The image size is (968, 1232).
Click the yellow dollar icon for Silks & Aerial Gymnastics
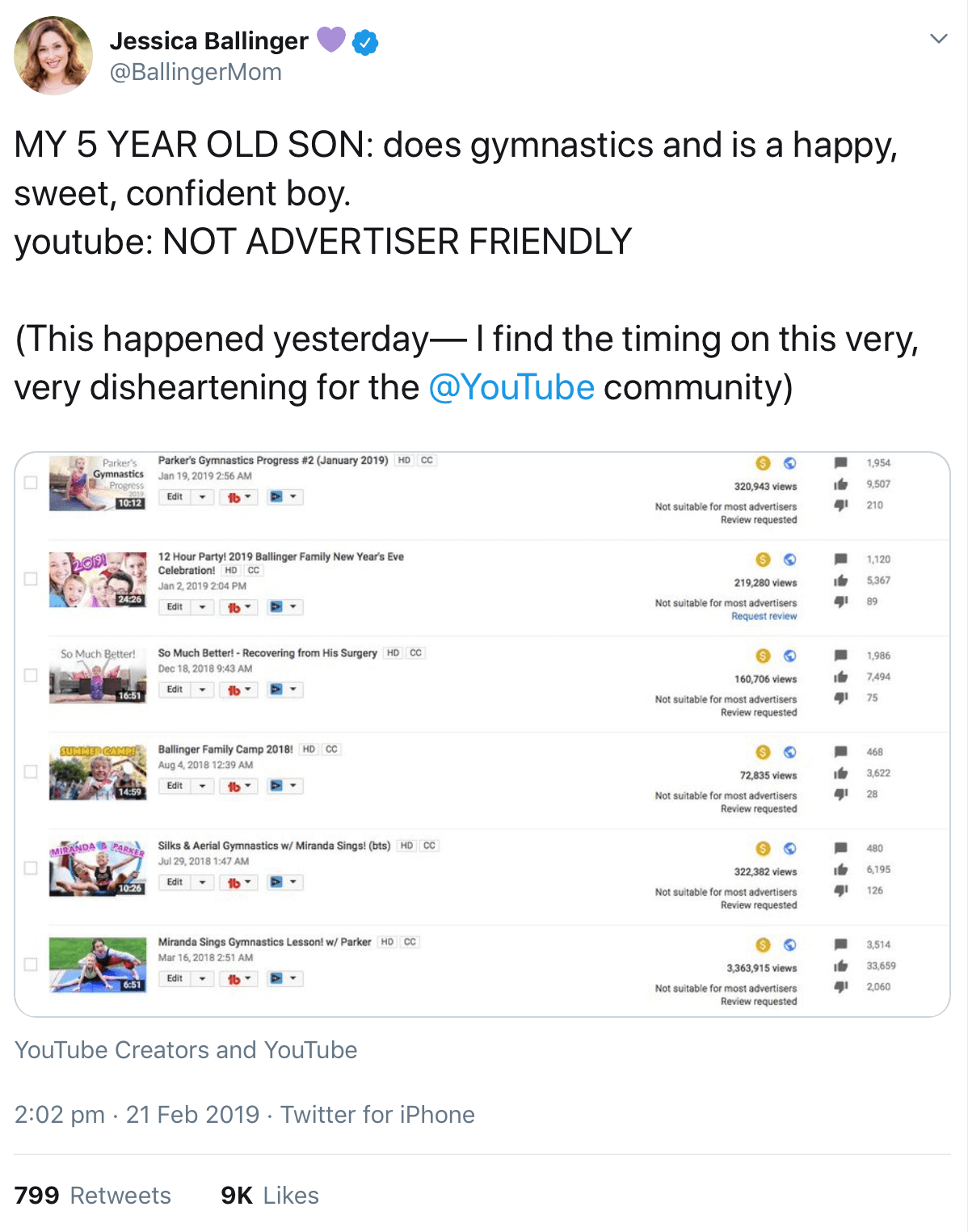(x=763, y=848)
